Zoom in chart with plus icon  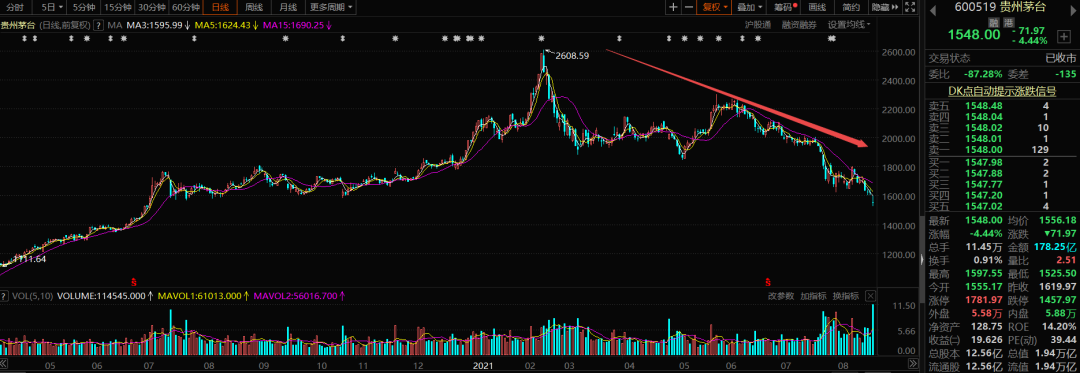673,8
